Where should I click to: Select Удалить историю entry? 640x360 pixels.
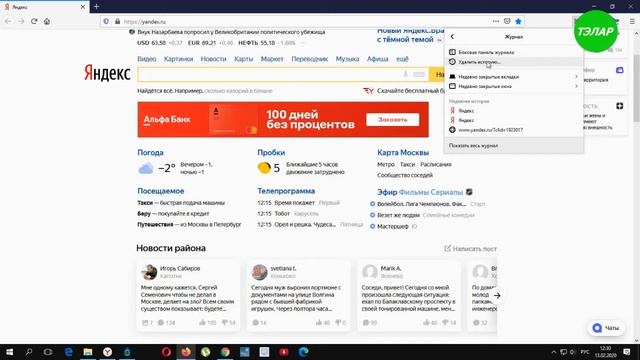(x=514, y=62)
